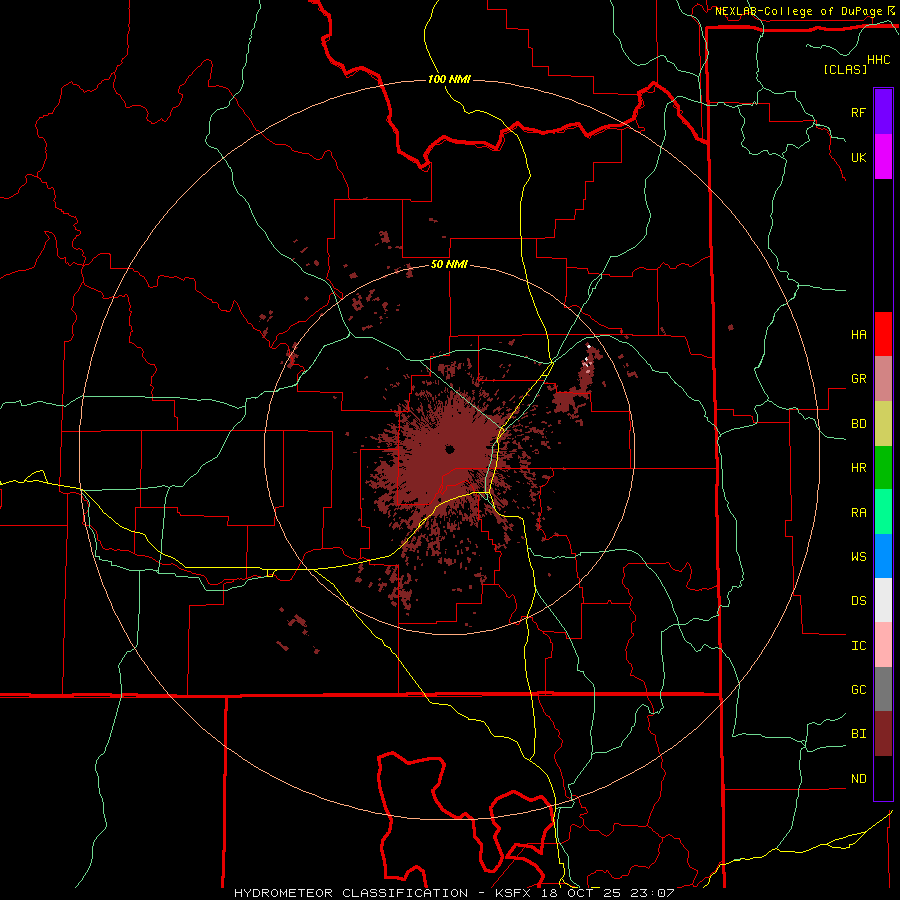The image size is (900, 900).
Task: Click the DS white legend swatch
Action: point(883,600)
